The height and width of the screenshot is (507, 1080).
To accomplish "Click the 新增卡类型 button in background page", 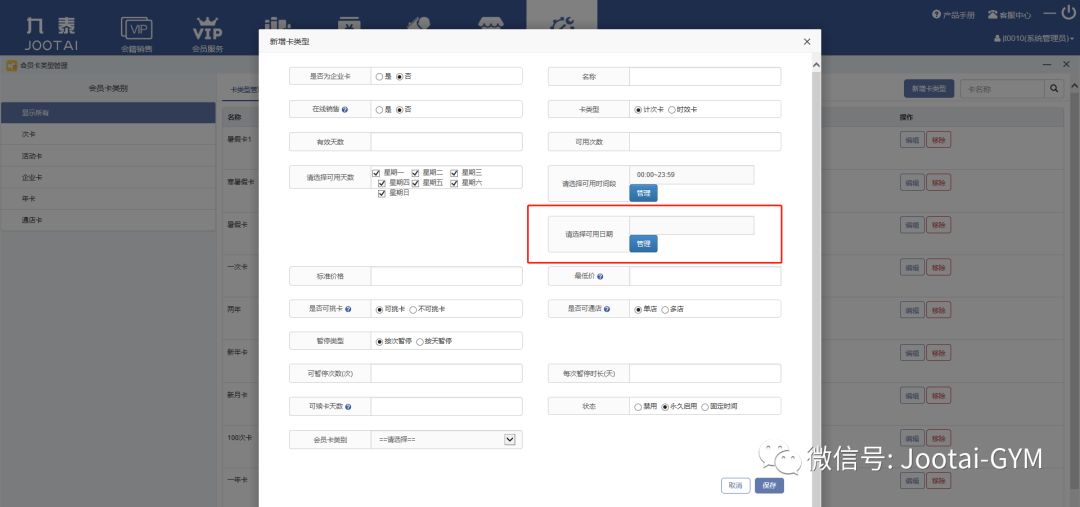I will [929, 89].
